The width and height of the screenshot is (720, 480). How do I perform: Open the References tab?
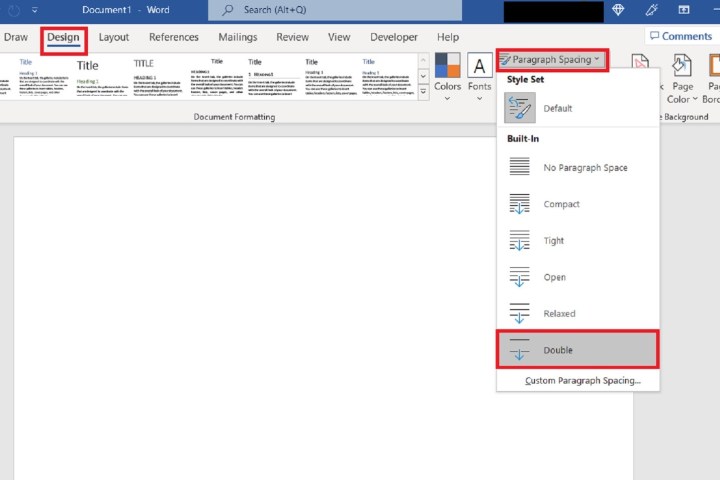(x=175, y=37)
